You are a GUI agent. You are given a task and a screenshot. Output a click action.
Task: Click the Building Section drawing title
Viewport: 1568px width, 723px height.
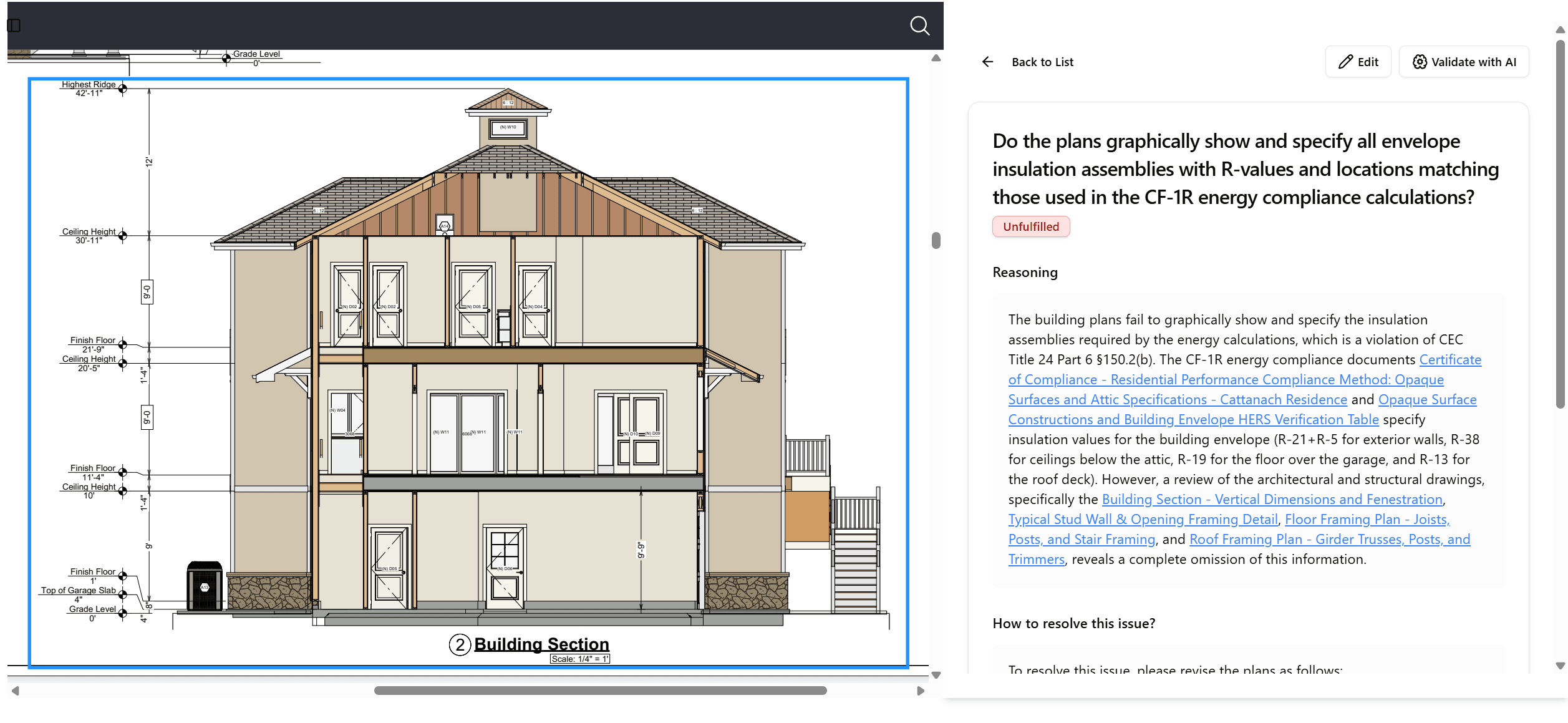(x=541, y=644)
